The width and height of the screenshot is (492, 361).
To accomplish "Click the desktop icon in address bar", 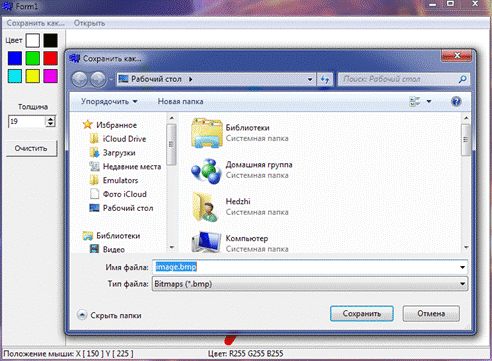I will tap(124, 79).
